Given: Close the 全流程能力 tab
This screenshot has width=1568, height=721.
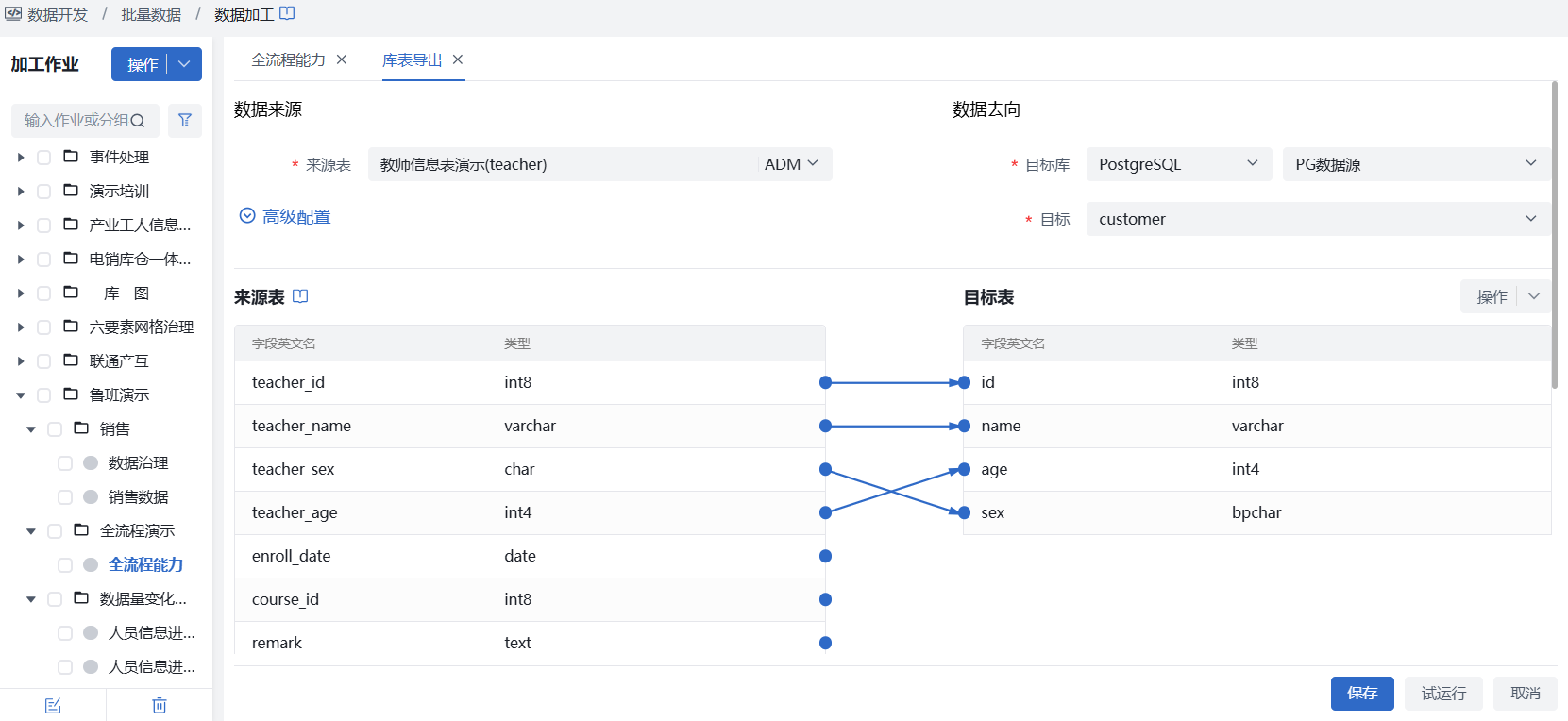Looking at the screenshot, I should 342,59.
